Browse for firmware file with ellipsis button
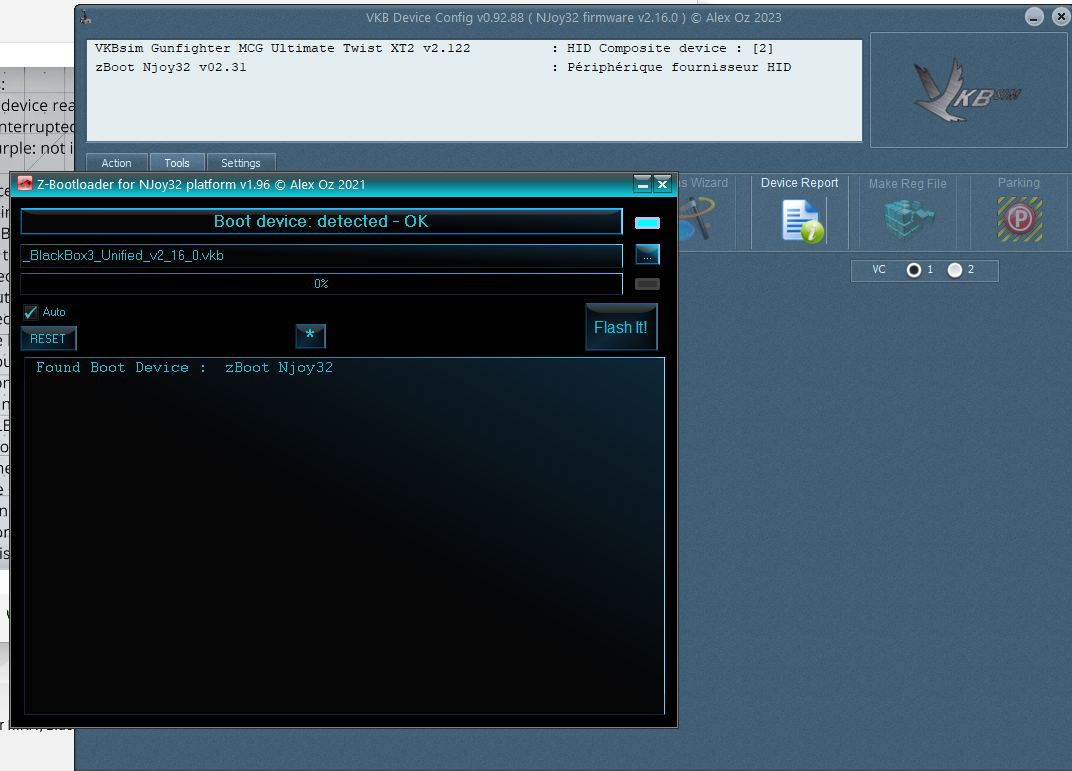1072x771 pixels. coord(647,255)
